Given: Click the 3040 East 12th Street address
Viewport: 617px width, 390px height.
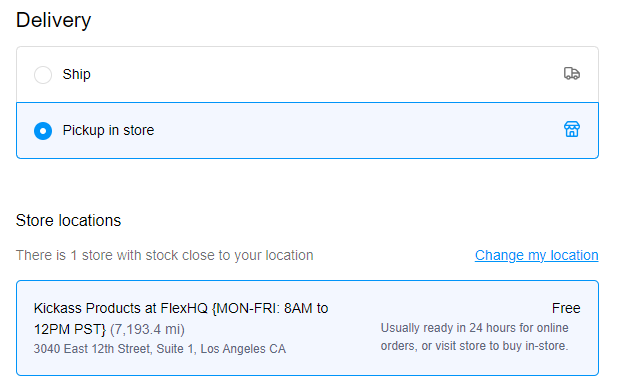Looking at the screenshot, I should pos(160,349).
